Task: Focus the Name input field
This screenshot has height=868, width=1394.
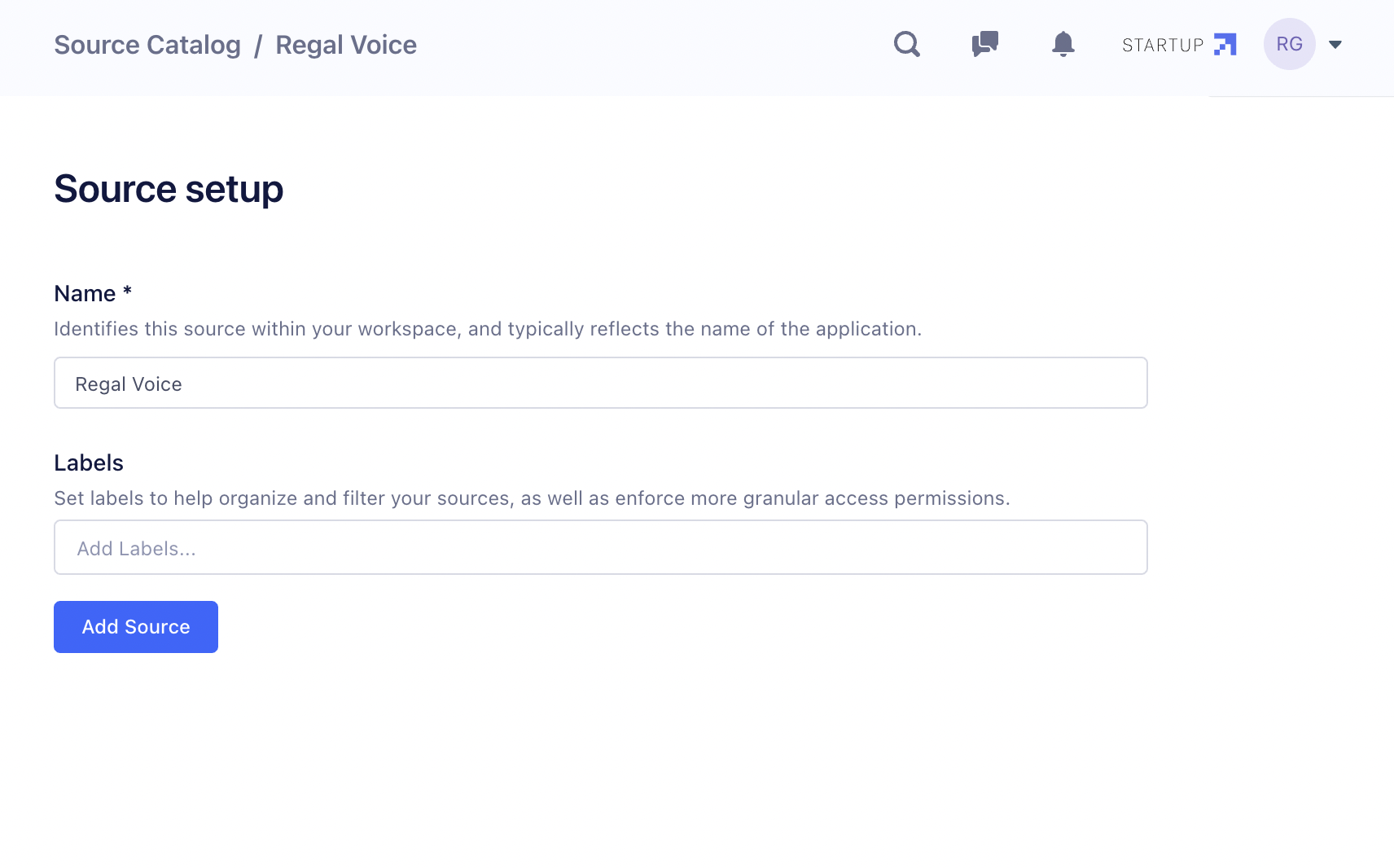Action: (x=601, y=383)
